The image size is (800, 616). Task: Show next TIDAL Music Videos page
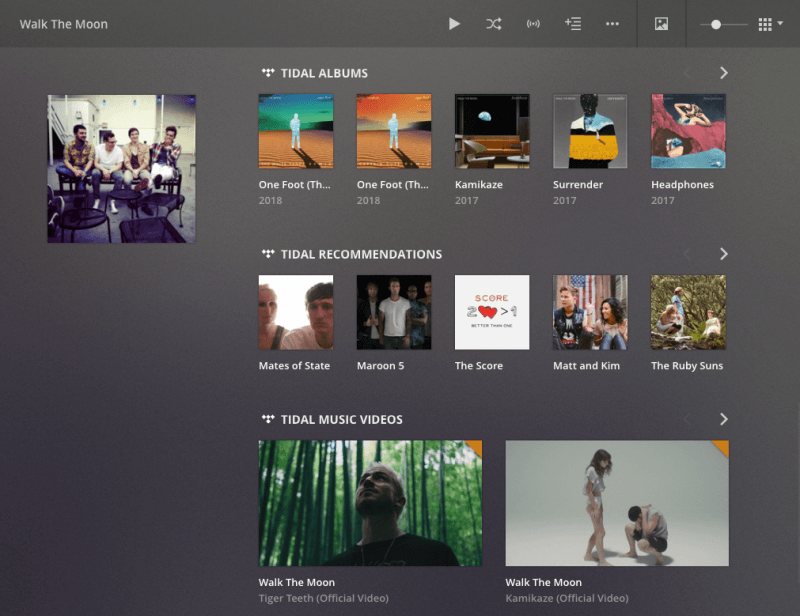click(x=724, y=419)
